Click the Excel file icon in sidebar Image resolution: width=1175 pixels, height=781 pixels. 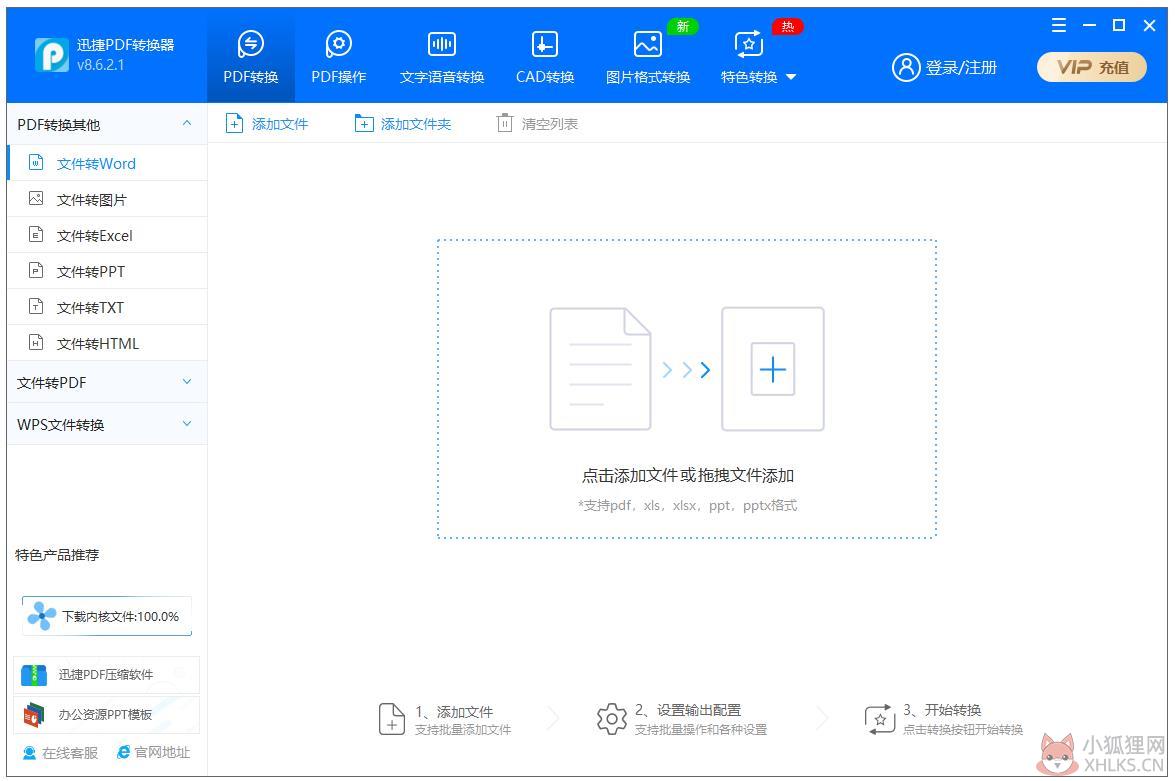(36, 234)
